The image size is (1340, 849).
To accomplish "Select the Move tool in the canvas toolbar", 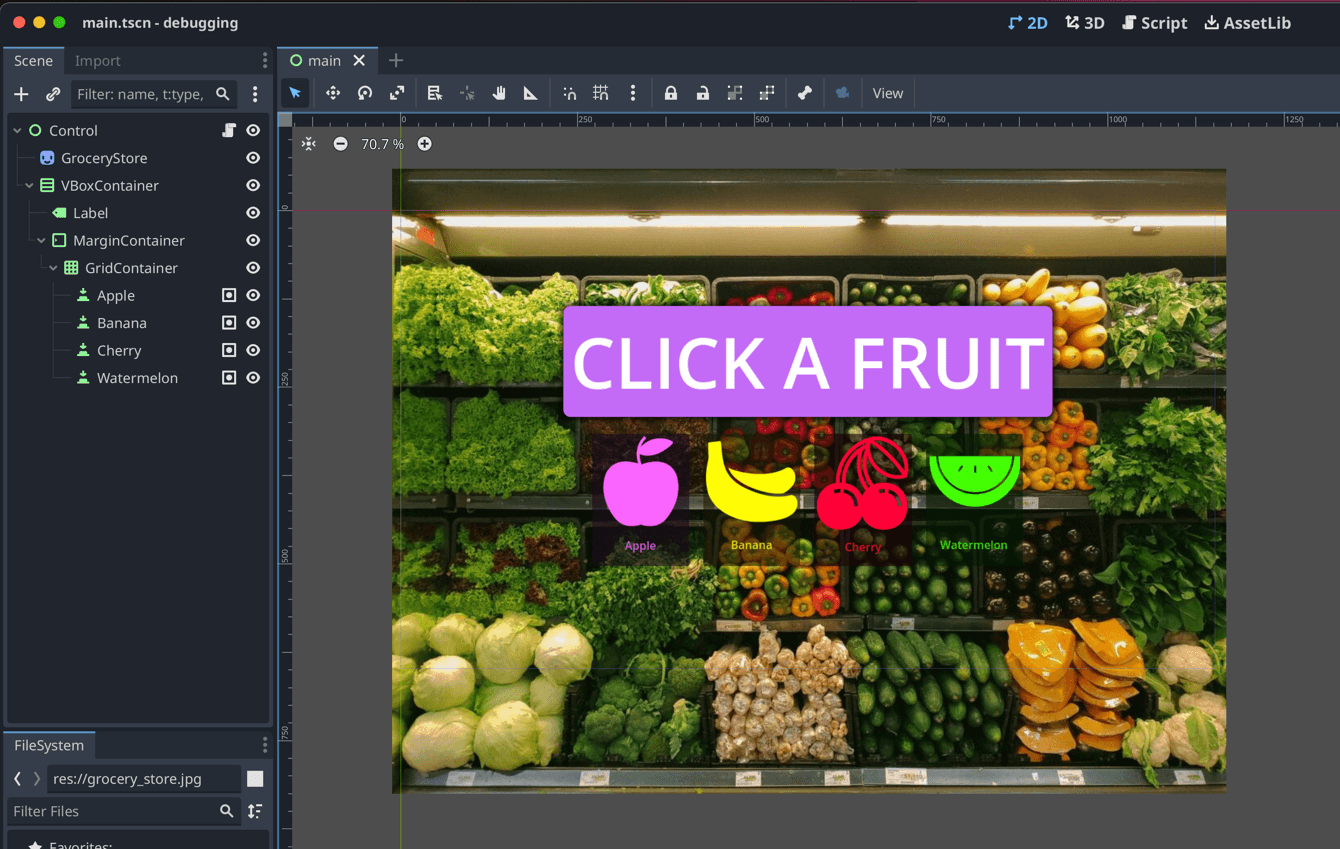I will click(333, 92).
